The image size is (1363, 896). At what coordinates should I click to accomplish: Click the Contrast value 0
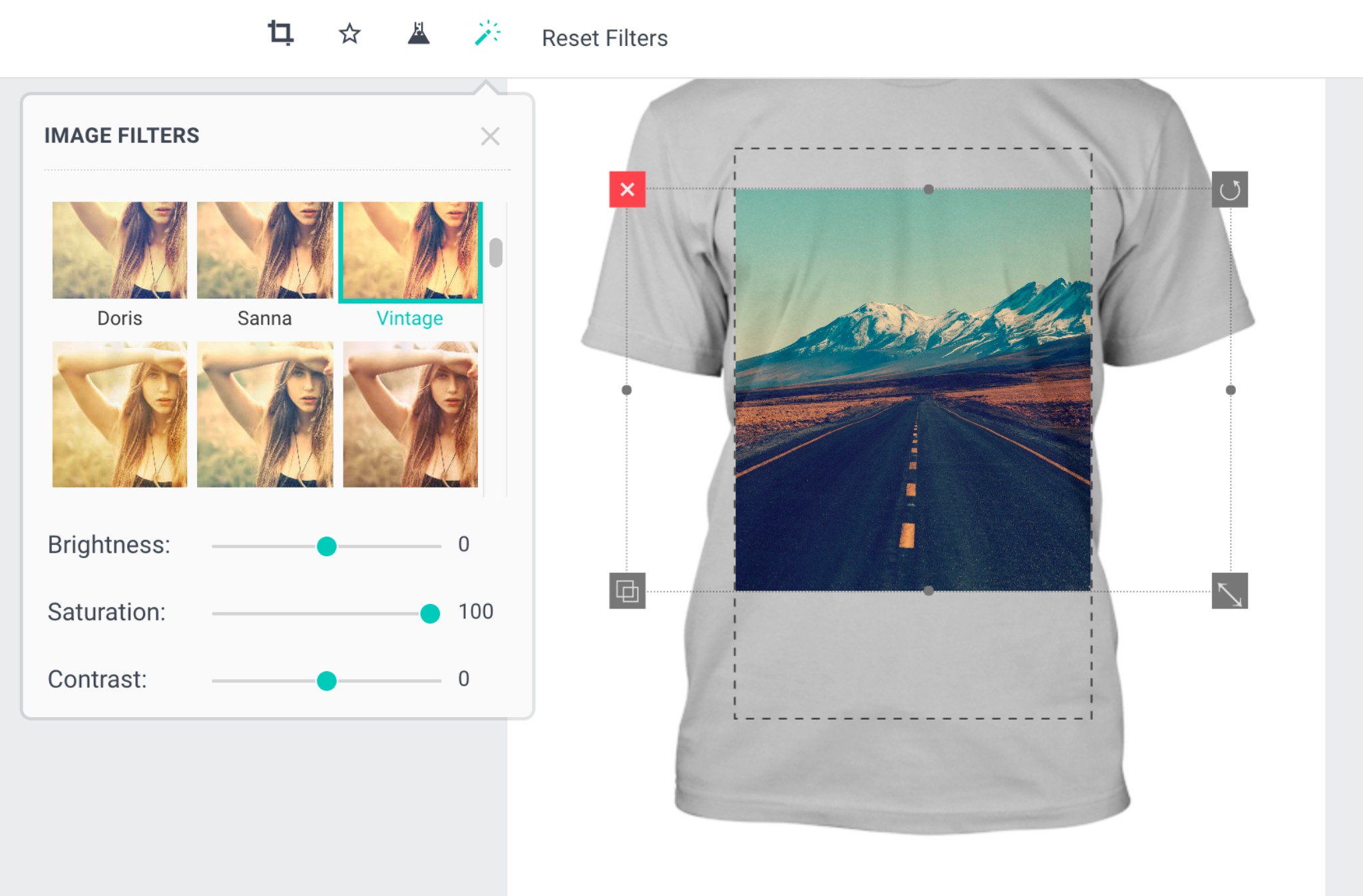(x=464, y=678)
